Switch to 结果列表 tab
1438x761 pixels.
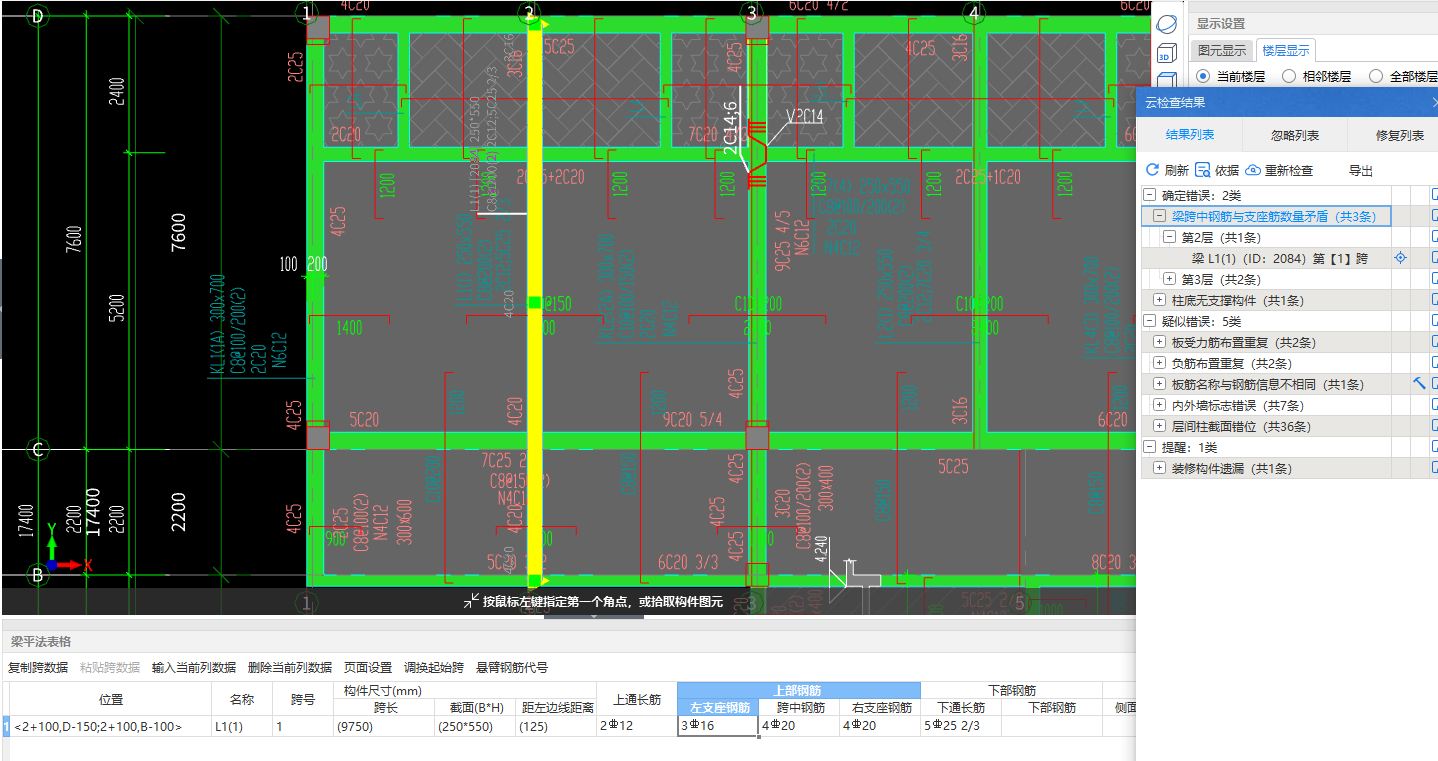click(x=1189, y=135)
